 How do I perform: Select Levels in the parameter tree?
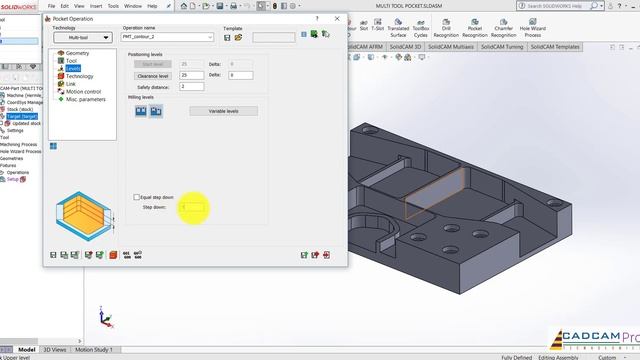[x=73, y=68]
